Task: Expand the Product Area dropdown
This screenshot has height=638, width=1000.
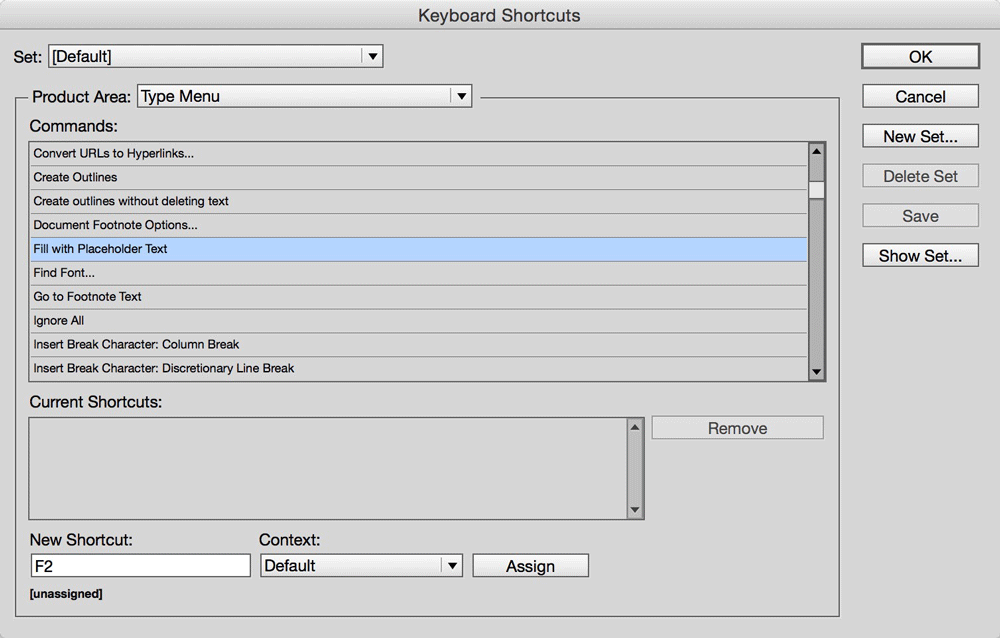Action: coord(460,97)
